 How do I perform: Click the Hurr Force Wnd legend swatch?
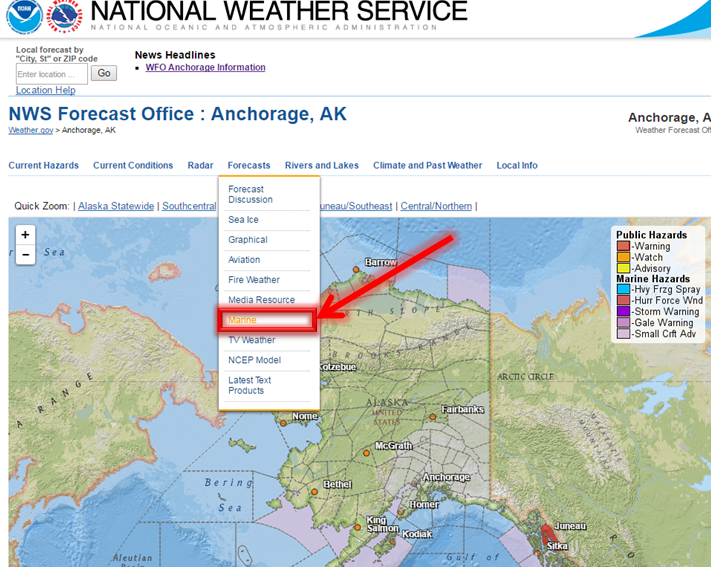[x=623, y=300]
